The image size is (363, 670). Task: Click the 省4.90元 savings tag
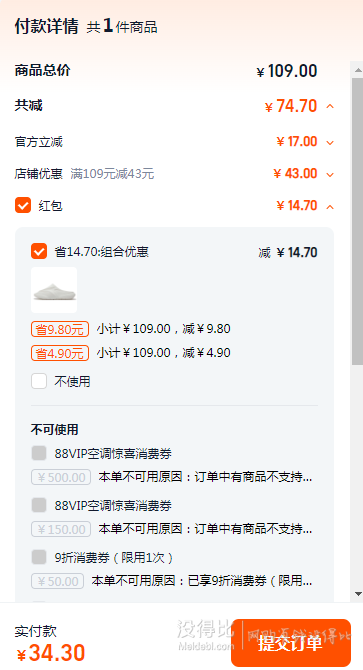[x=60, y=353]
